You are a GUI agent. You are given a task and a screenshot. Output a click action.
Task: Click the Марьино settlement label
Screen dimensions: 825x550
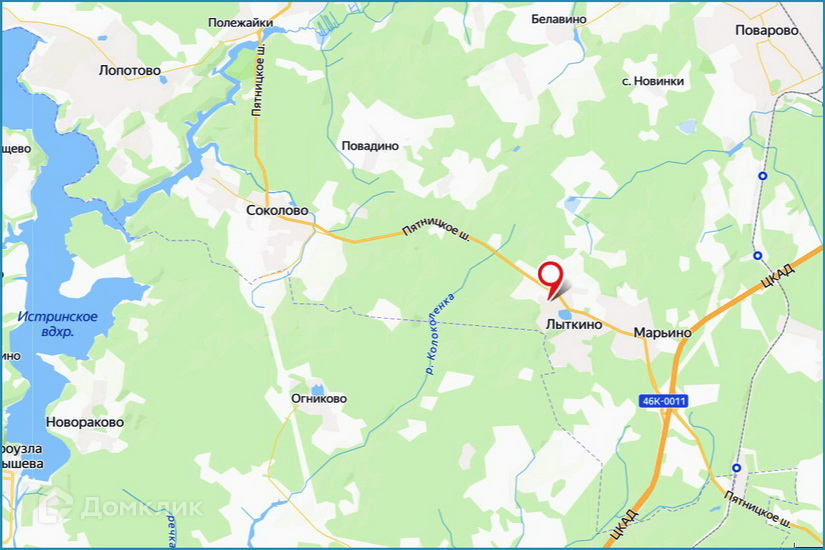pyautogui.click(x=662, y=333)
